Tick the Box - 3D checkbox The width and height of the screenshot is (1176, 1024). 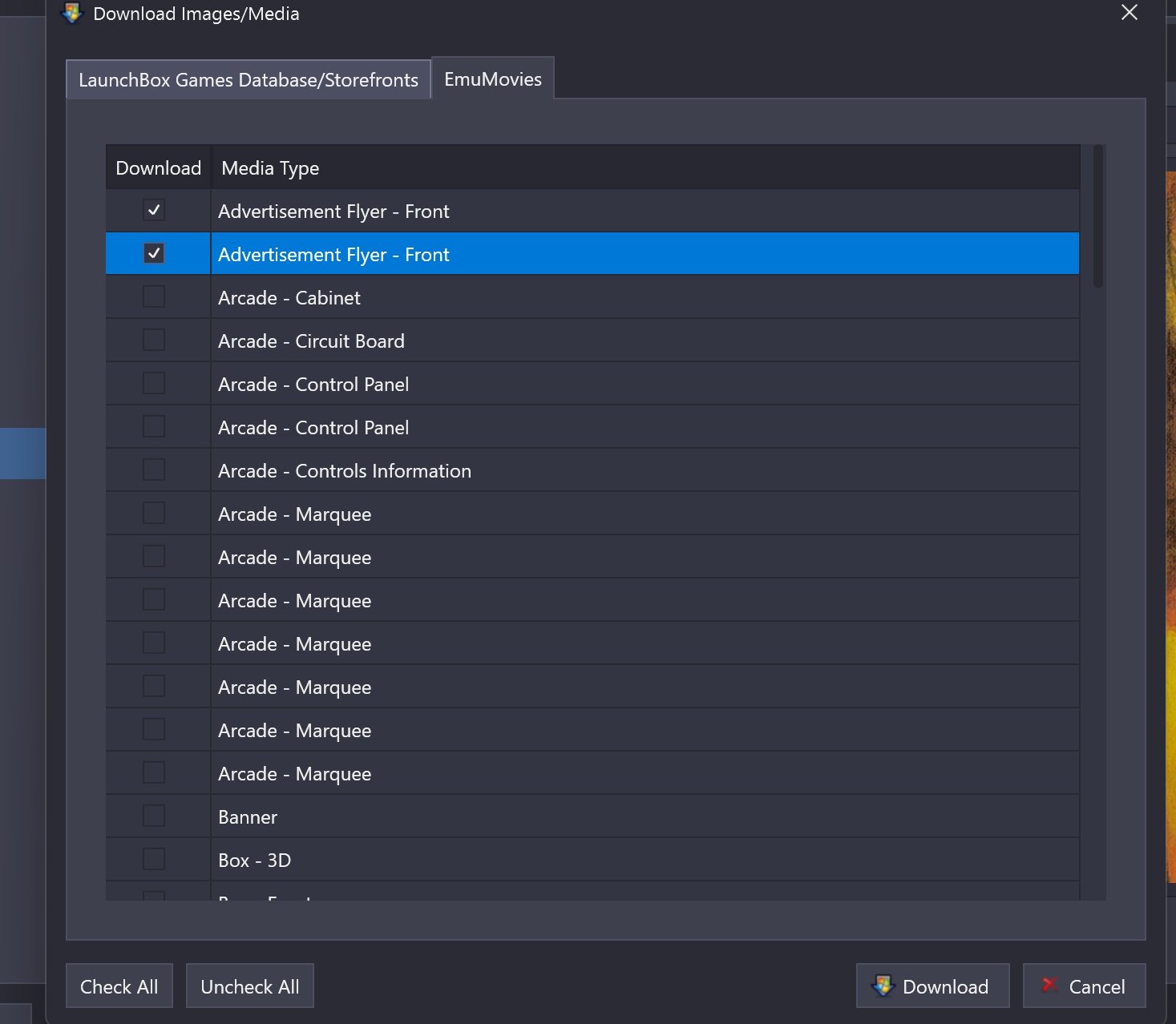pyautogui.click(x=154, y=859)
